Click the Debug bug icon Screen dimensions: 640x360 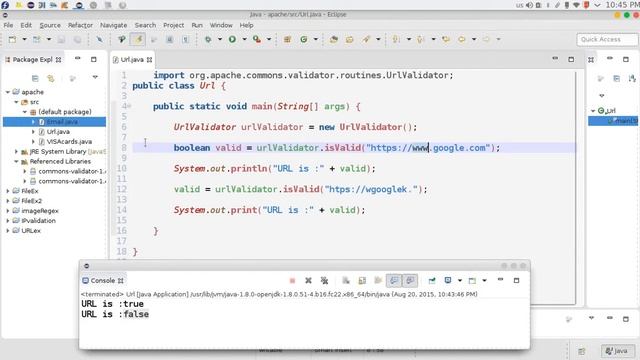[x=208, y=40]
